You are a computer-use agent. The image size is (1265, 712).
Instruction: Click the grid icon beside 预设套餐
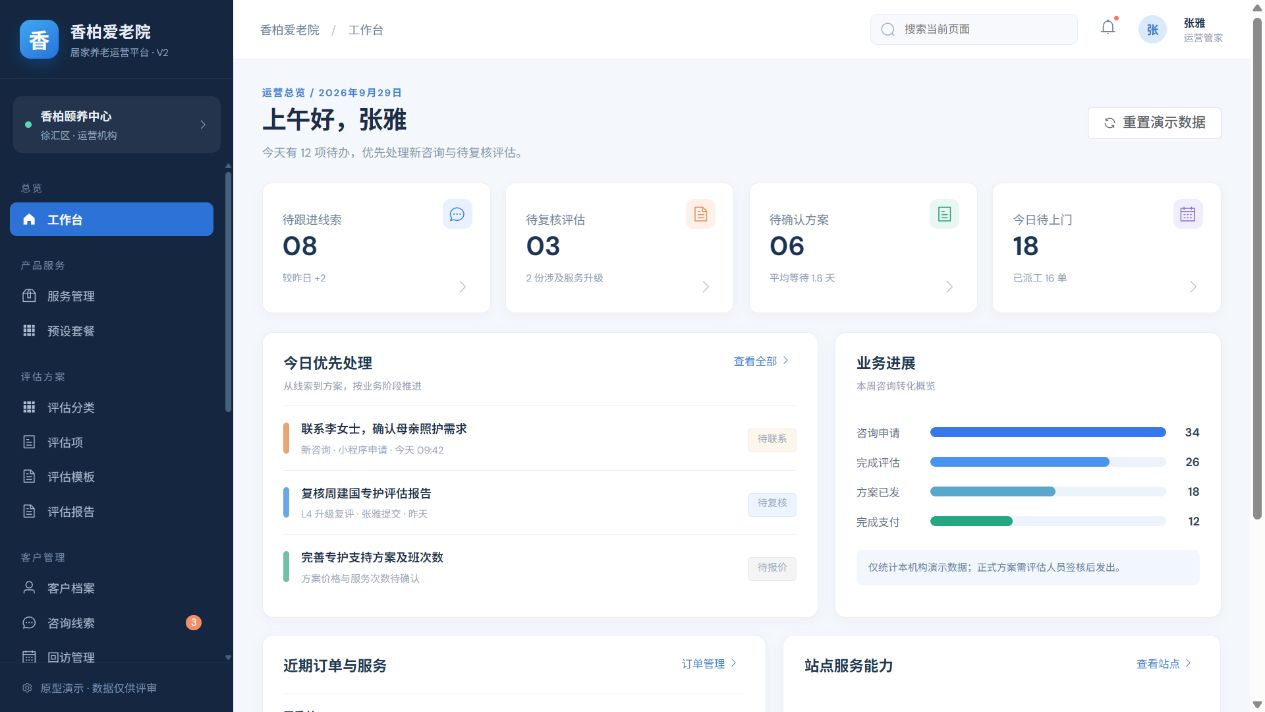[x=29, y=331]
